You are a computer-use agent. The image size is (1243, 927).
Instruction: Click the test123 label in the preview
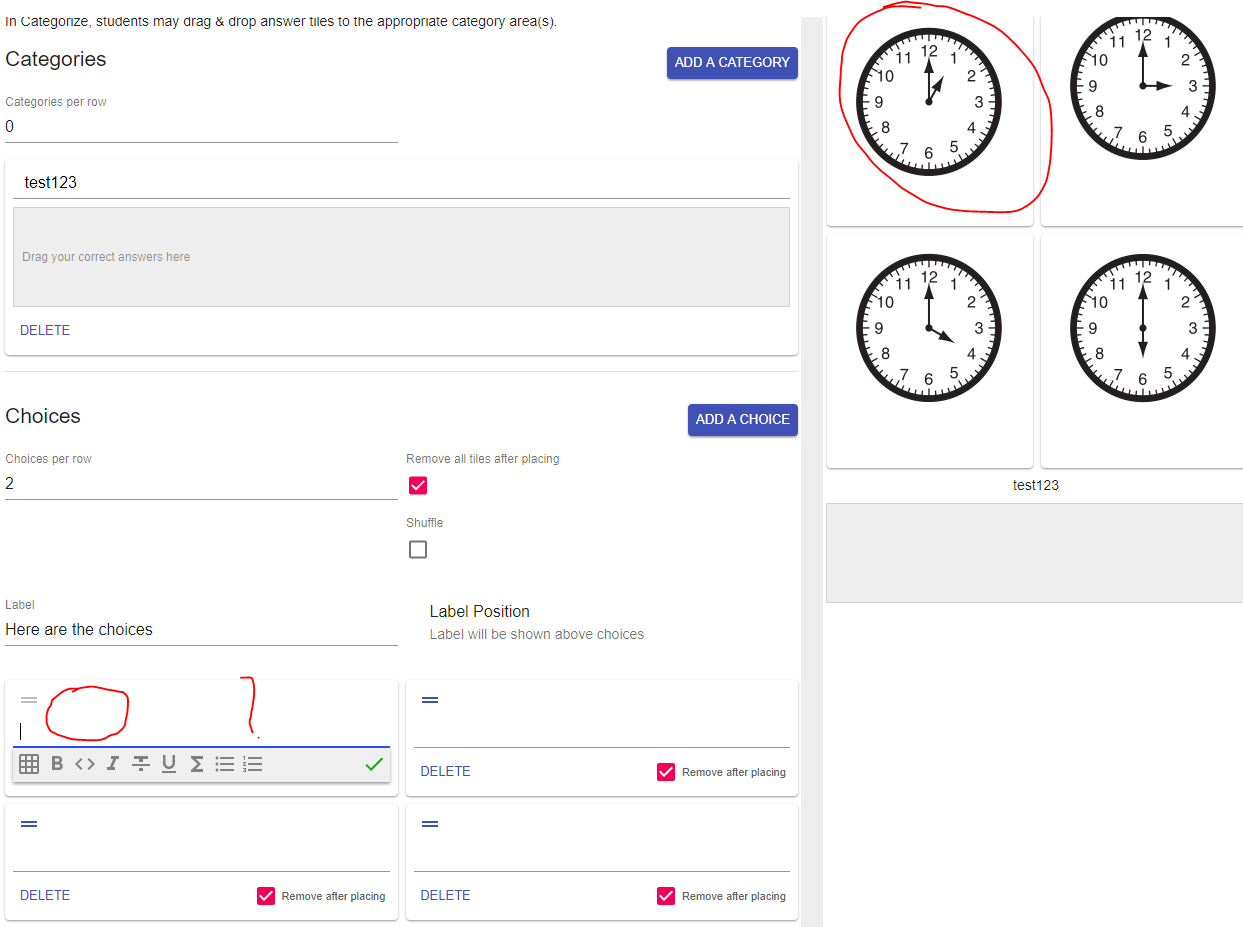pos(1035,485)
